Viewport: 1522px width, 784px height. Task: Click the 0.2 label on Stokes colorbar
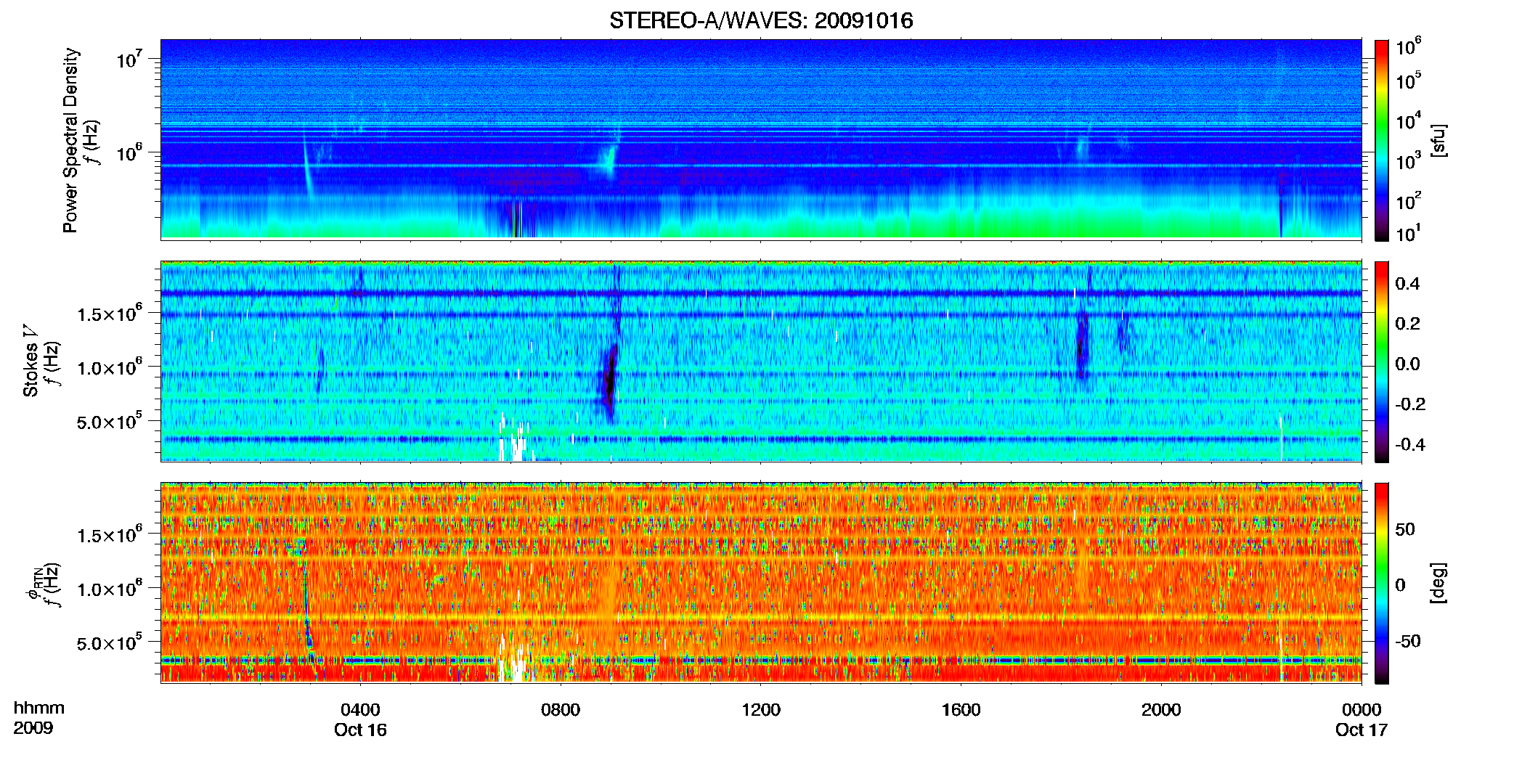[x=1407, y=323]
